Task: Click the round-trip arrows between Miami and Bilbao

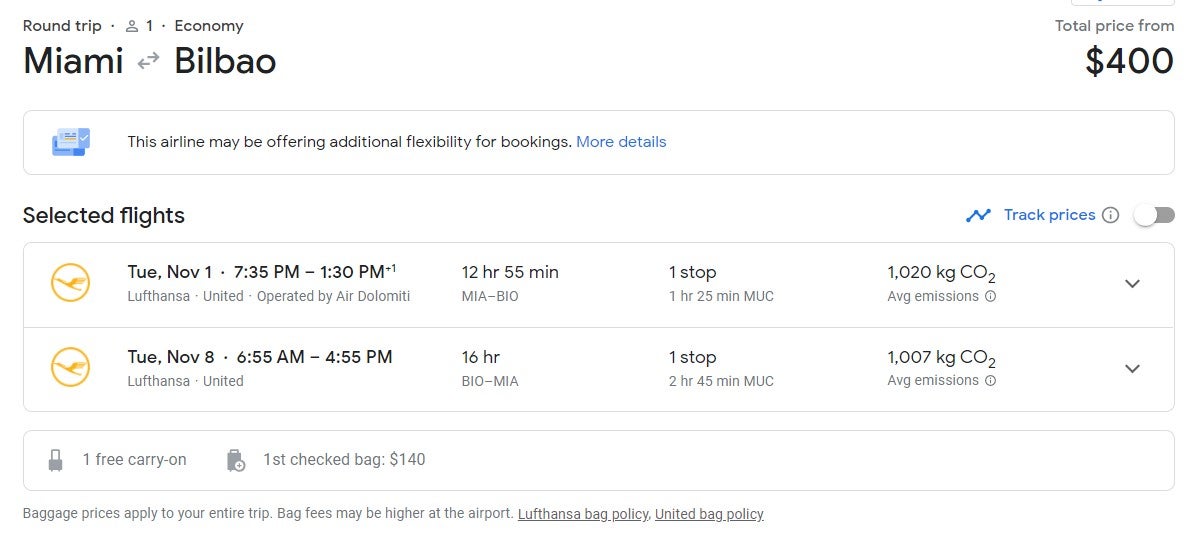Action: pyautogui.click(x=148, y=62)
